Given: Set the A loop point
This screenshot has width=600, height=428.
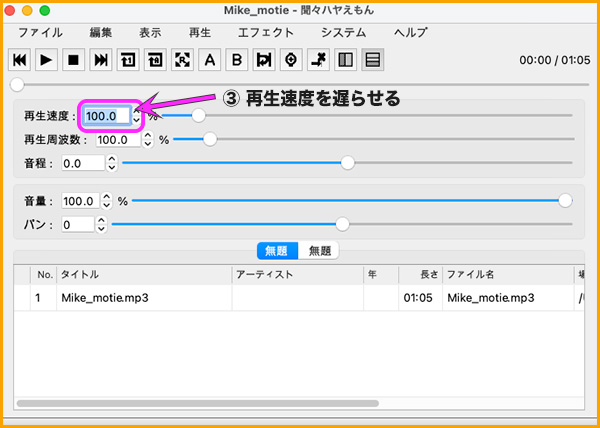Looking at the screenshot, I should tap(210, 60).
